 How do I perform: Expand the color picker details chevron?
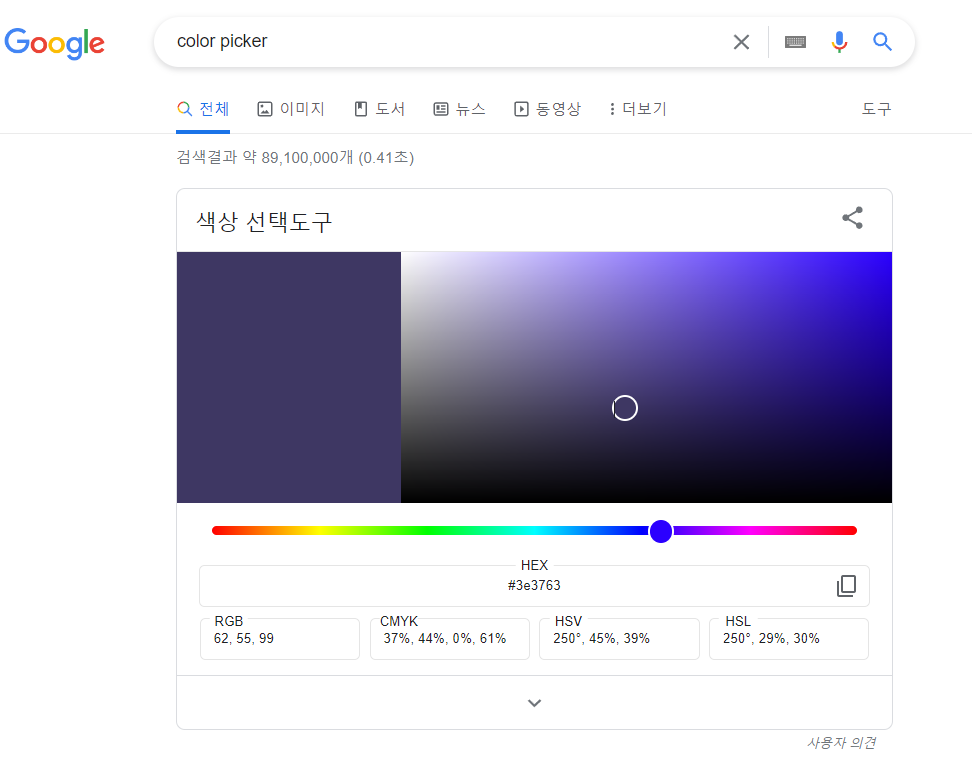(x=533, y=702)
